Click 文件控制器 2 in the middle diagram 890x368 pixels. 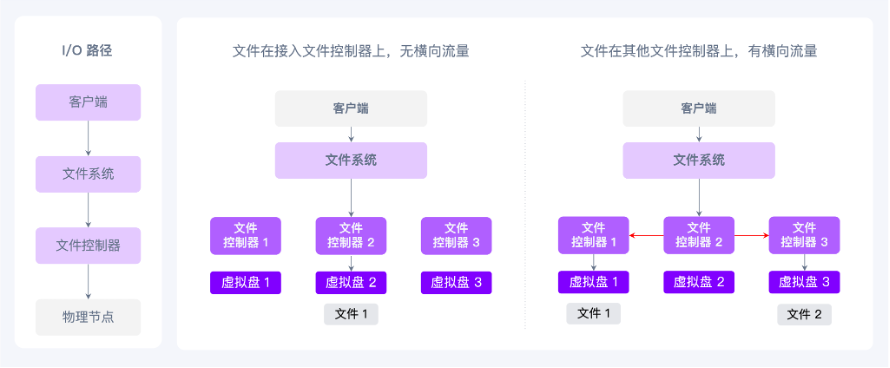(351, 235)
